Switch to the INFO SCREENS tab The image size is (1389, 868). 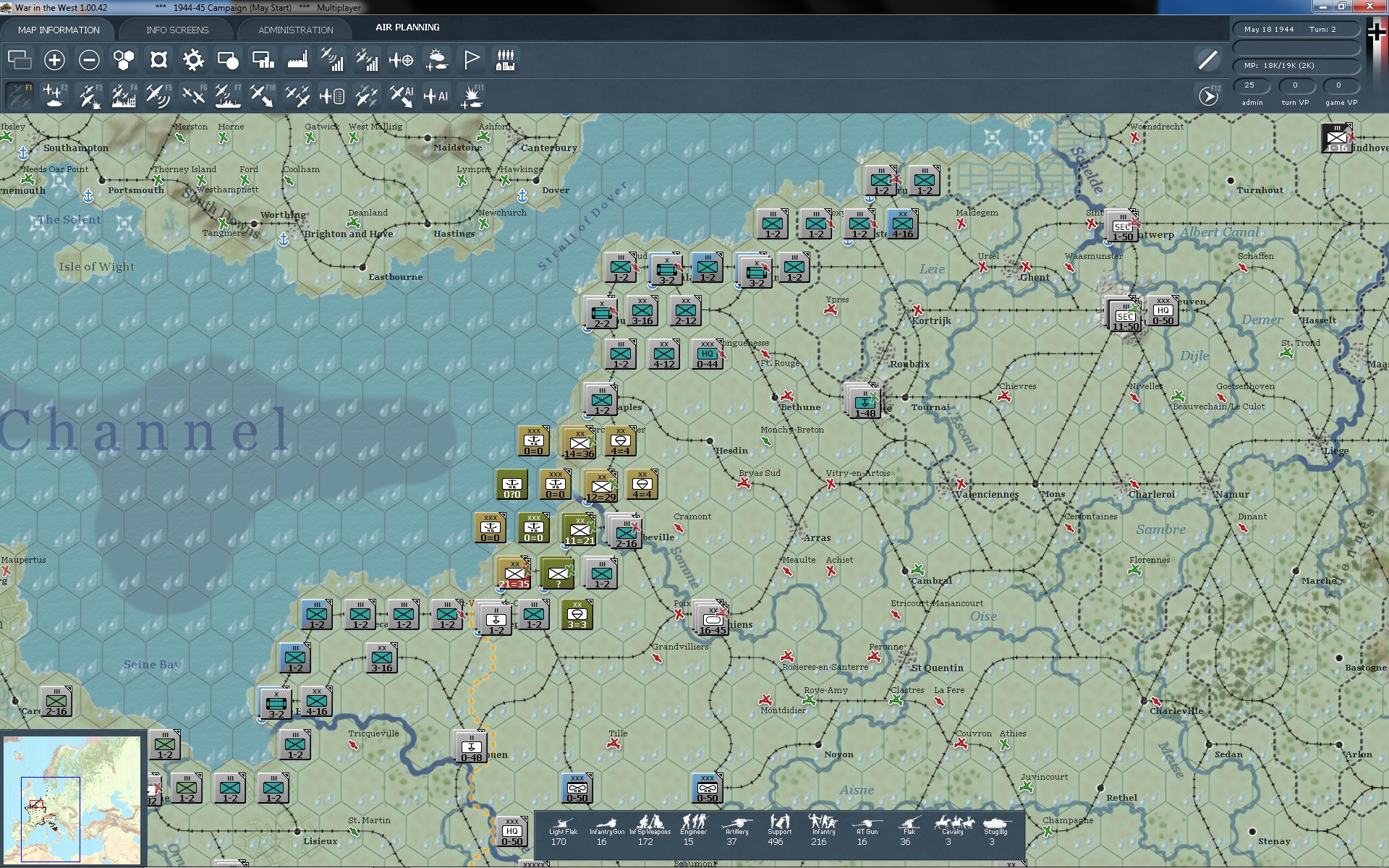[x=177, y=30]
